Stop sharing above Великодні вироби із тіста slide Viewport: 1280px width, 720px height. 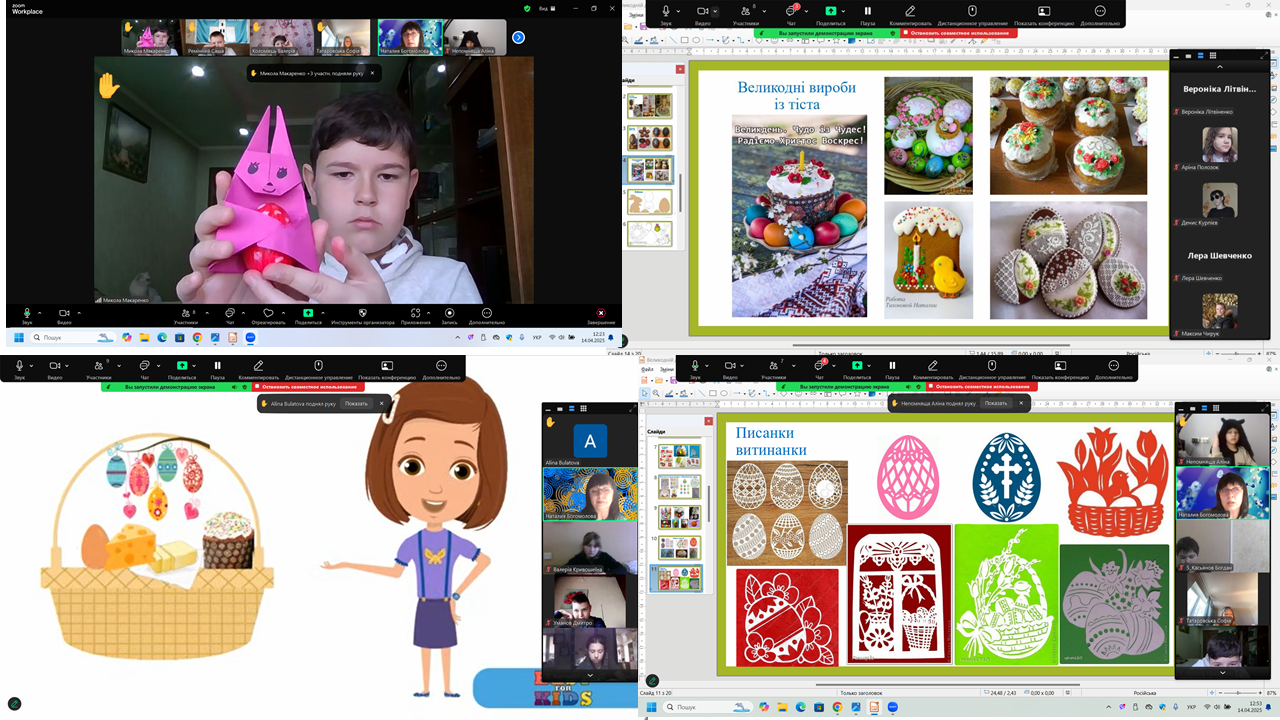[959, 32]
